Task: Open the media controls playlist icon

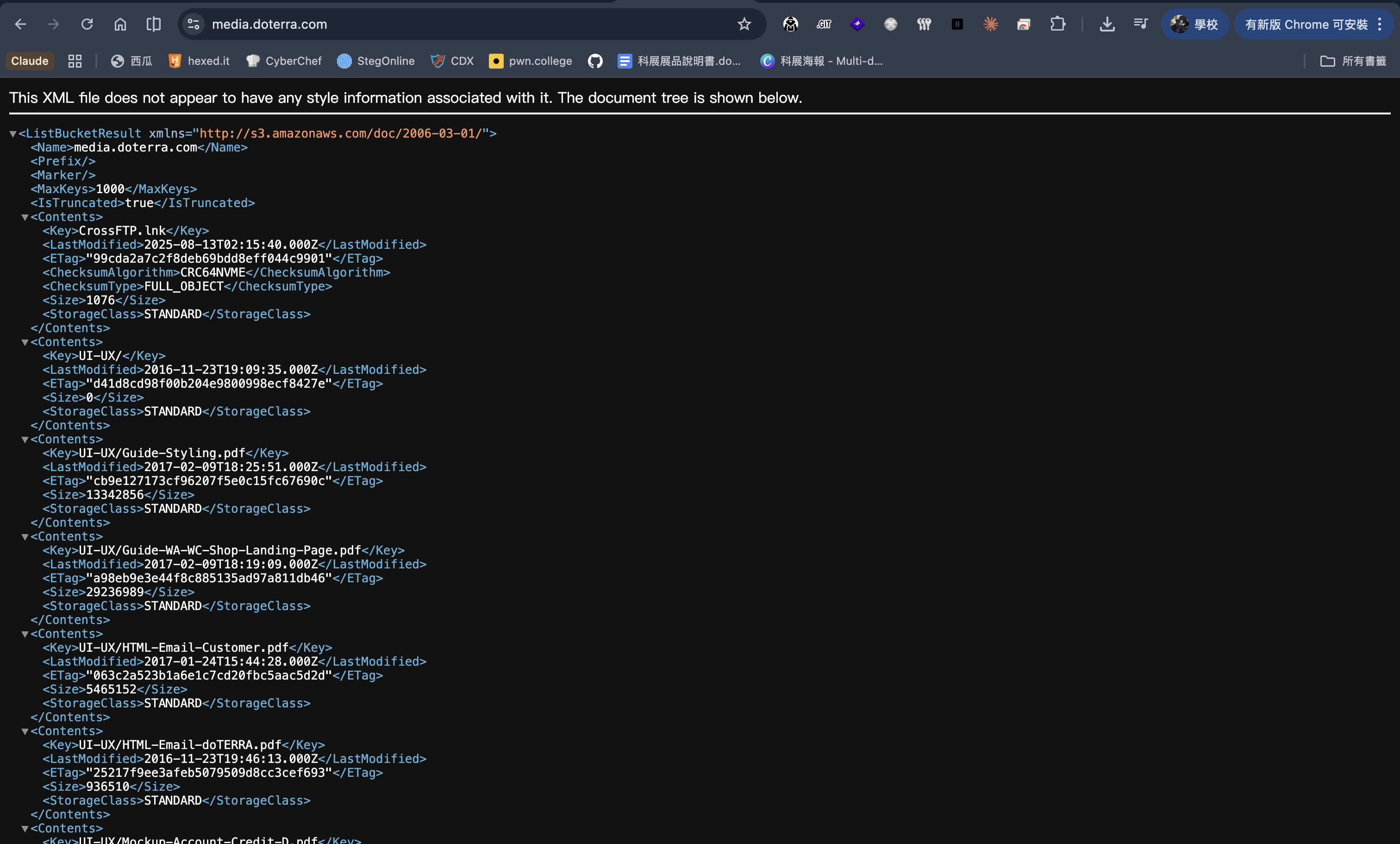Action: pyautogui.click(x=1140, y=25)
